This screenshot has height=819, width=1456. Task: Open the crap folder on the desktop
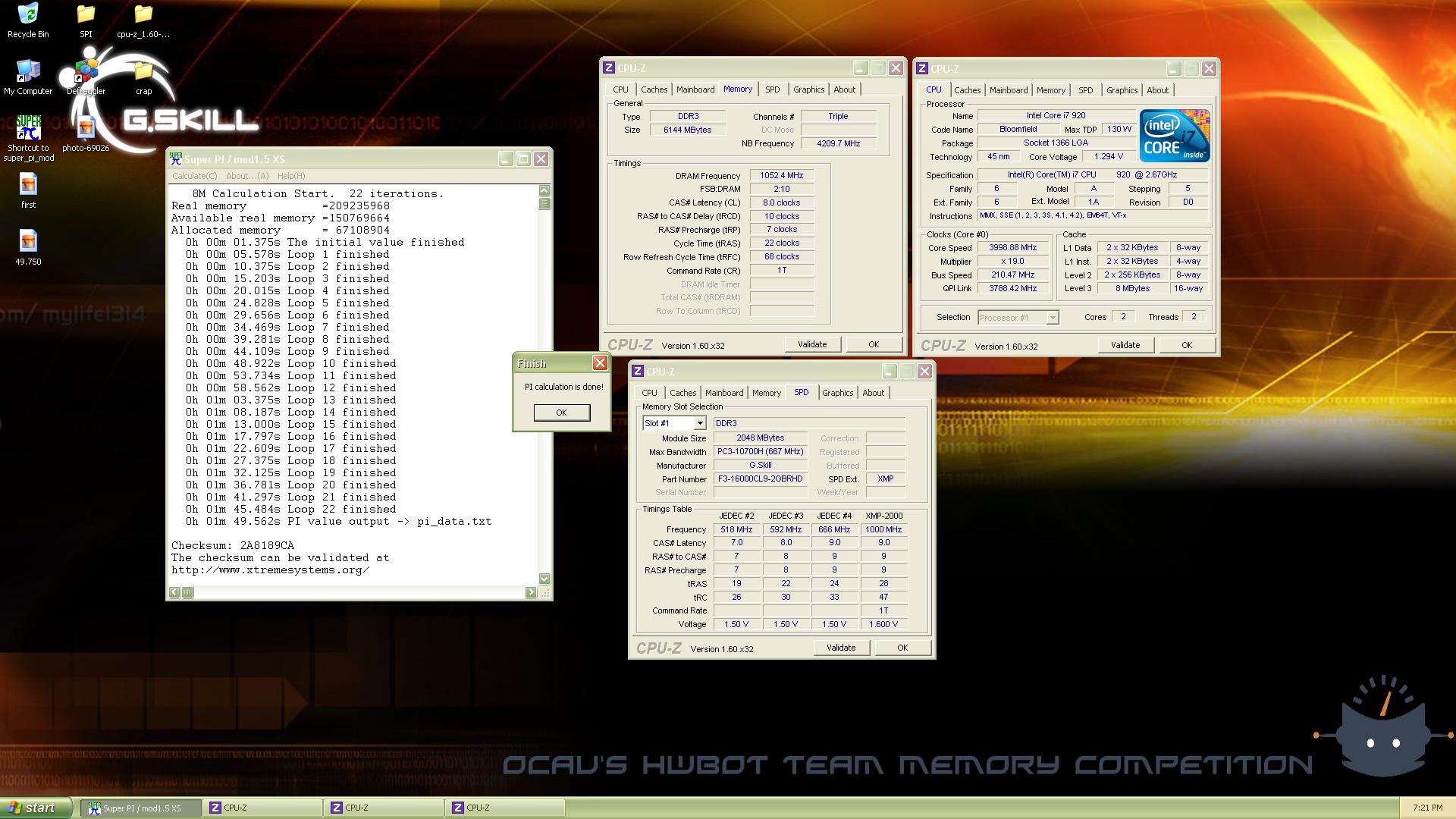tap(143, 77)
